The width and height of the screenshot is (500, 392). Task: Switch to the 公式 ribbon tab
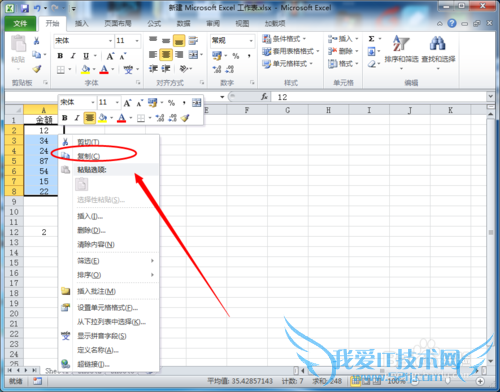[x=154, y=23]
